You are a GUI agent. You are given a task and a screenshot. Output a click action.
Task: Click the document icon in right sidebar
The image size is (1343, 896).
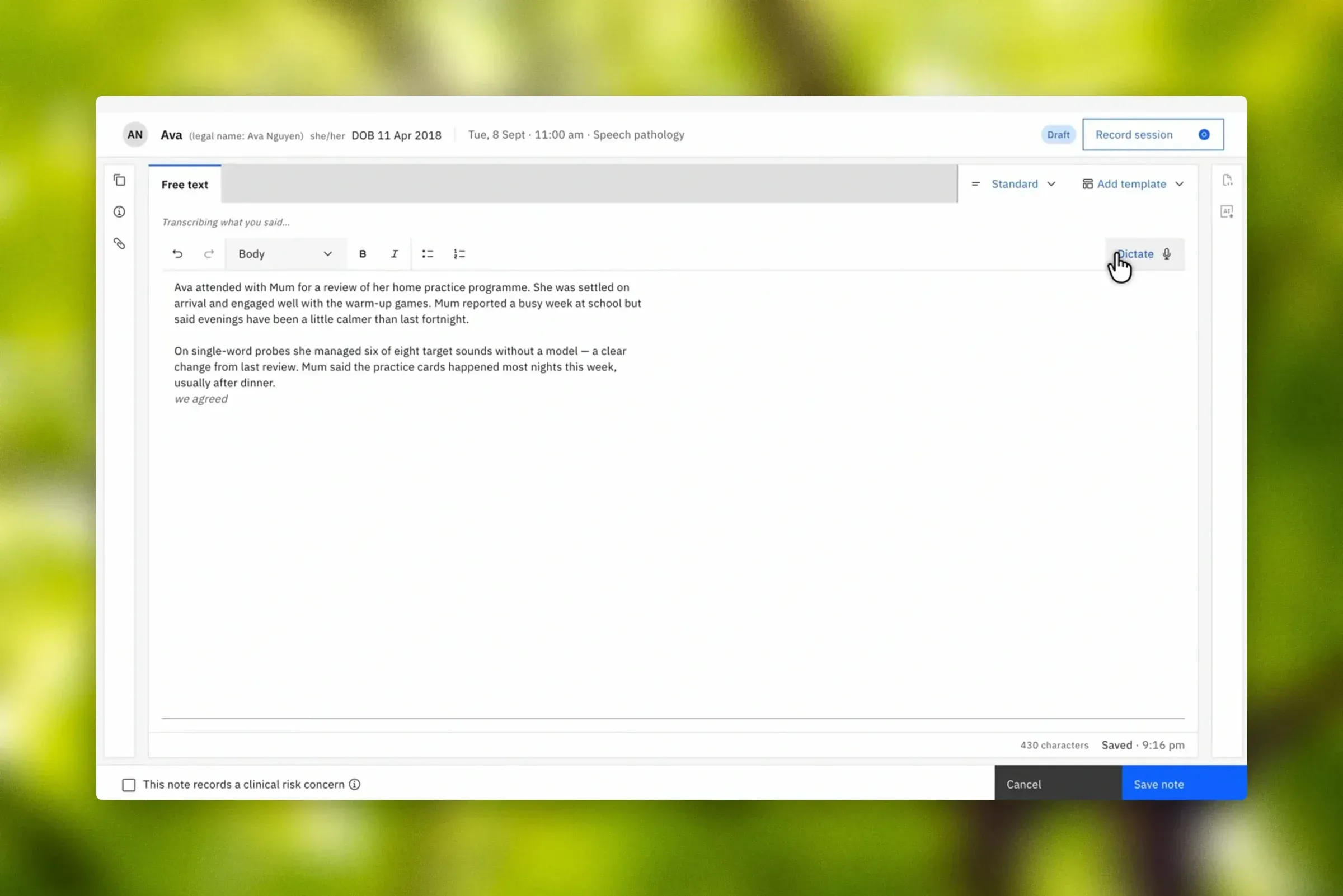tap(1227, 180)
